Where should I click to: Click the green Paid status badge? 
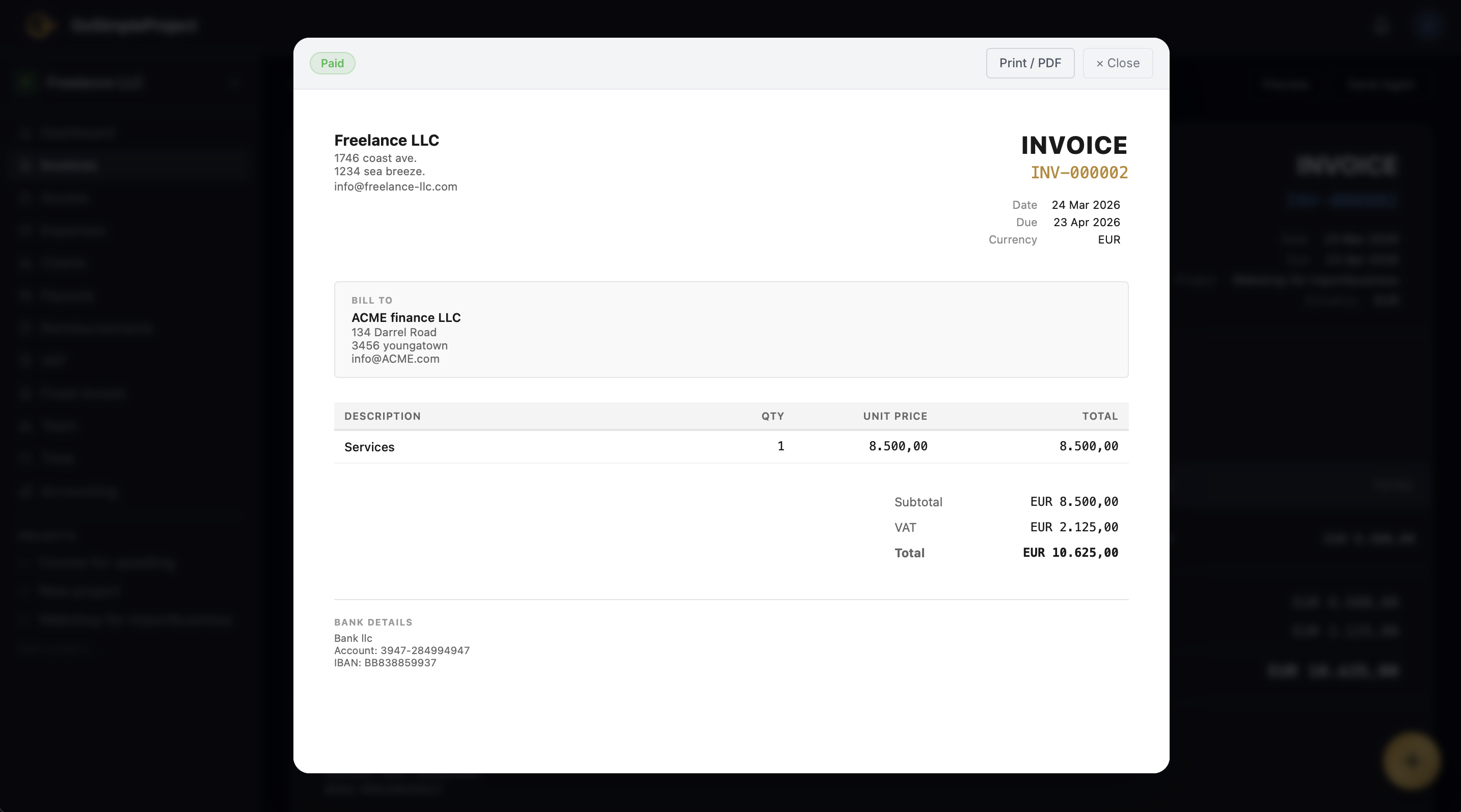tap(332, 63)
